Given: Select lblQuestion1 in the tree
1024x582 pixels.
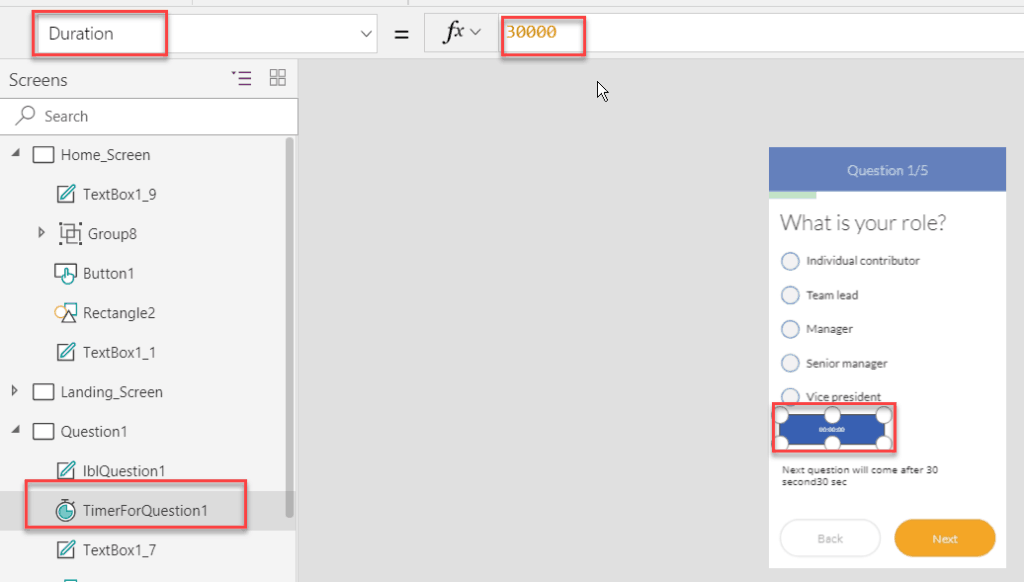Looking at the screenshot, I should 124,471.
